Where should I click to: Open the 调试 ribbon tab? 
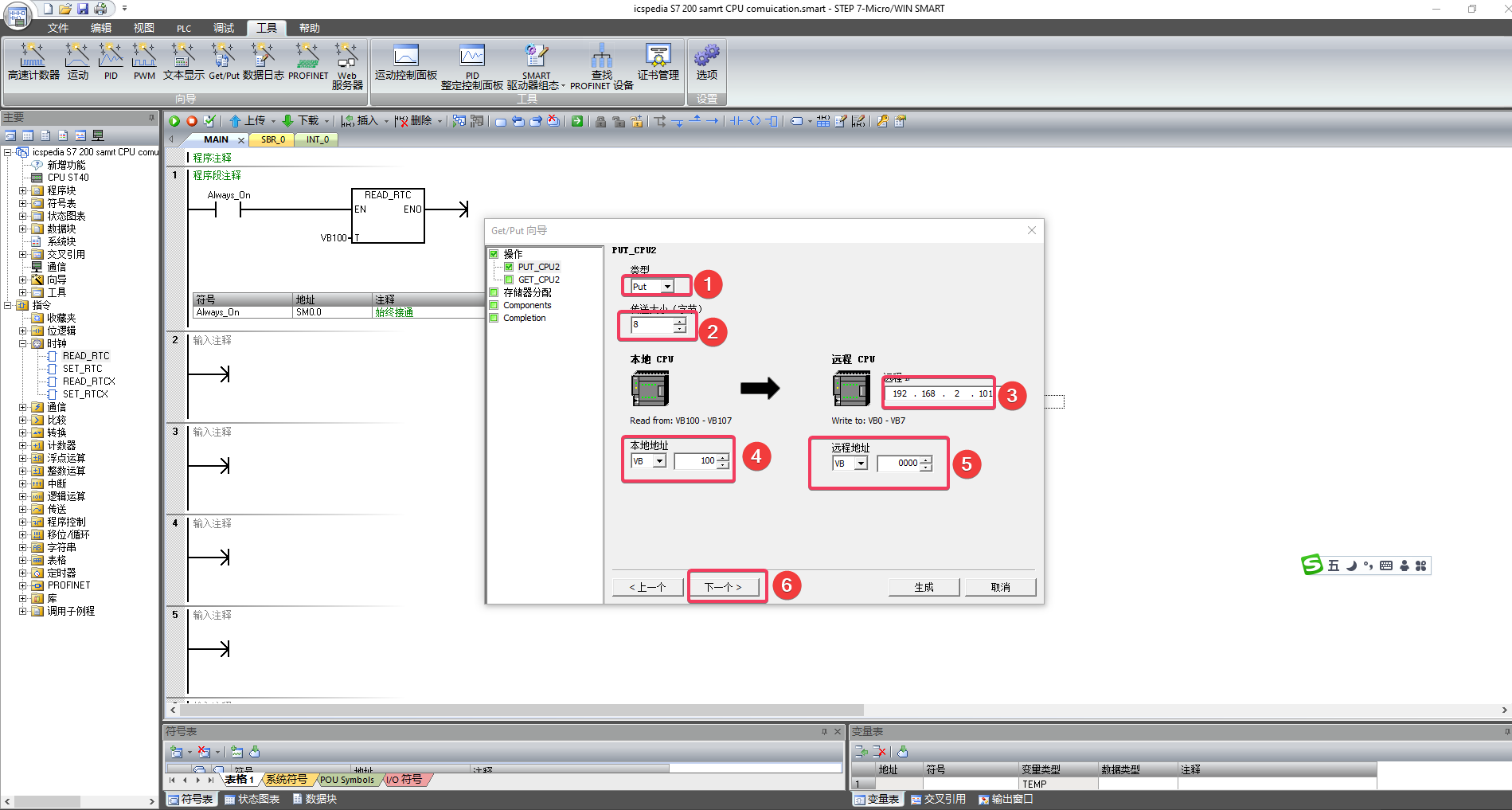(224, 28)
